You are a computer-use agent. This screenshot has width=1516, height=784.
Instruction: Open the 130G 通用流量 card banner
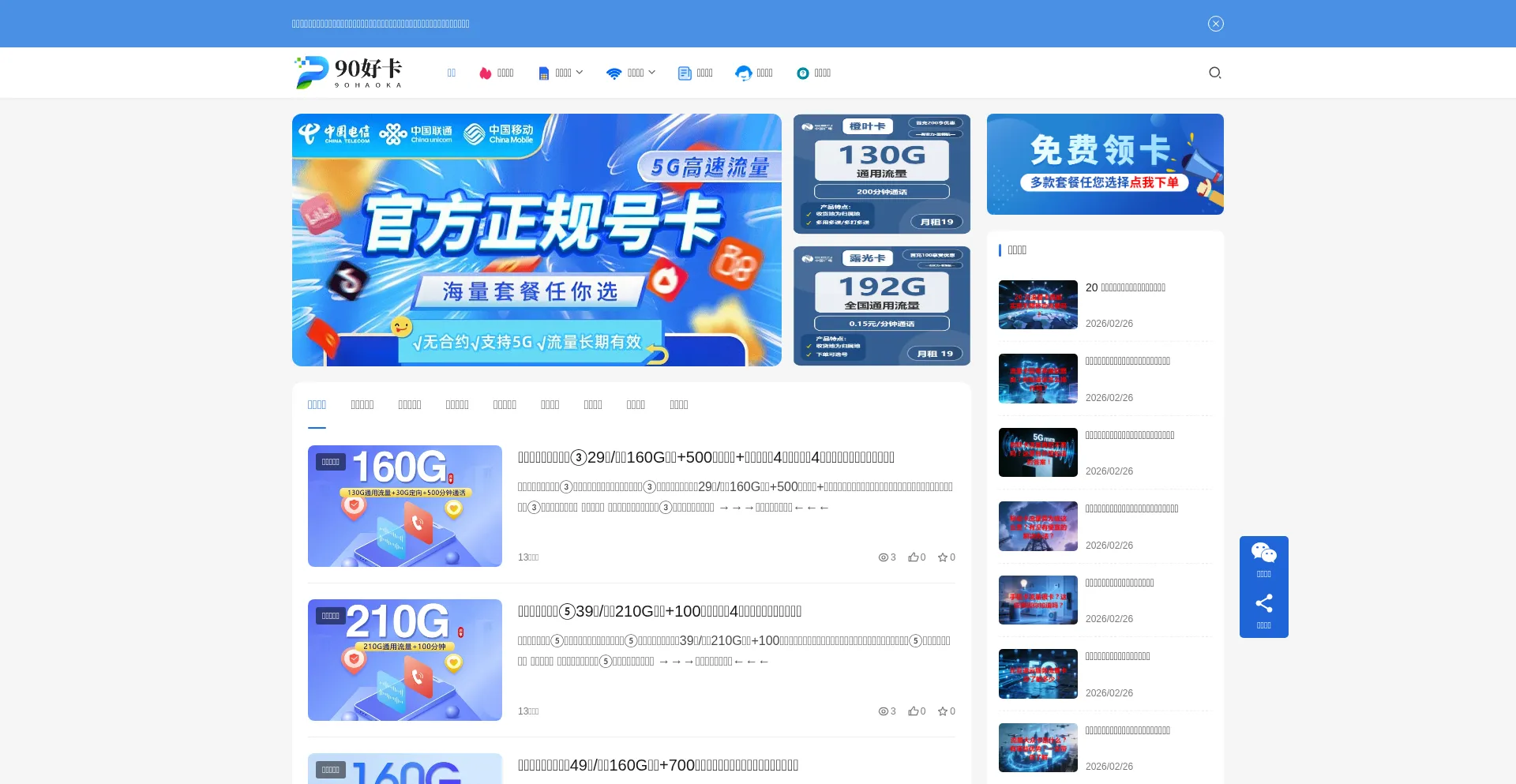click(882, 174)
